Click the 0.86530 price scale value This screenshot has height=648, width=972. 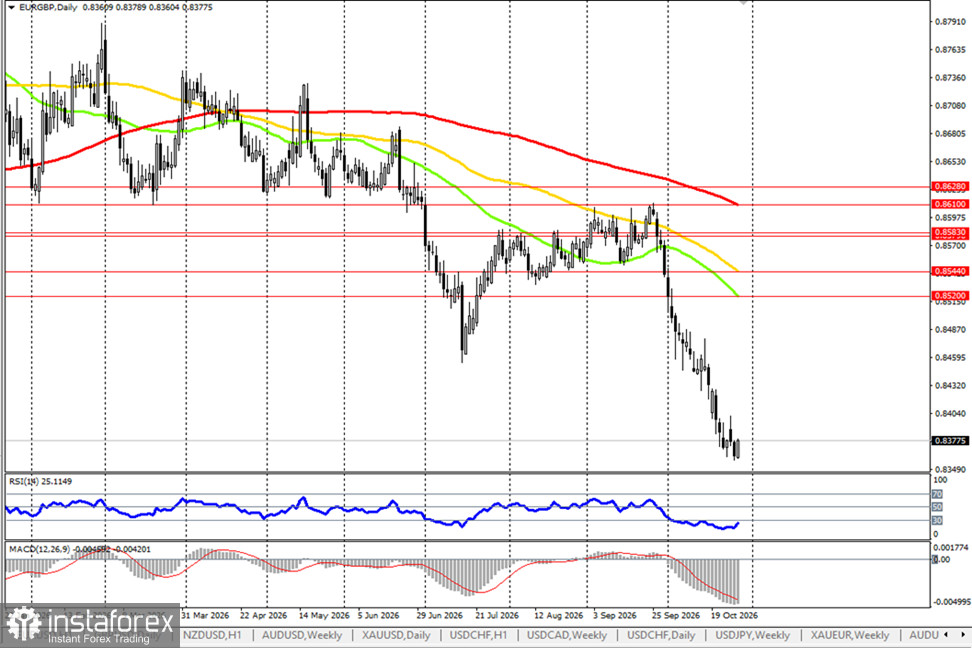click(950, 162)
